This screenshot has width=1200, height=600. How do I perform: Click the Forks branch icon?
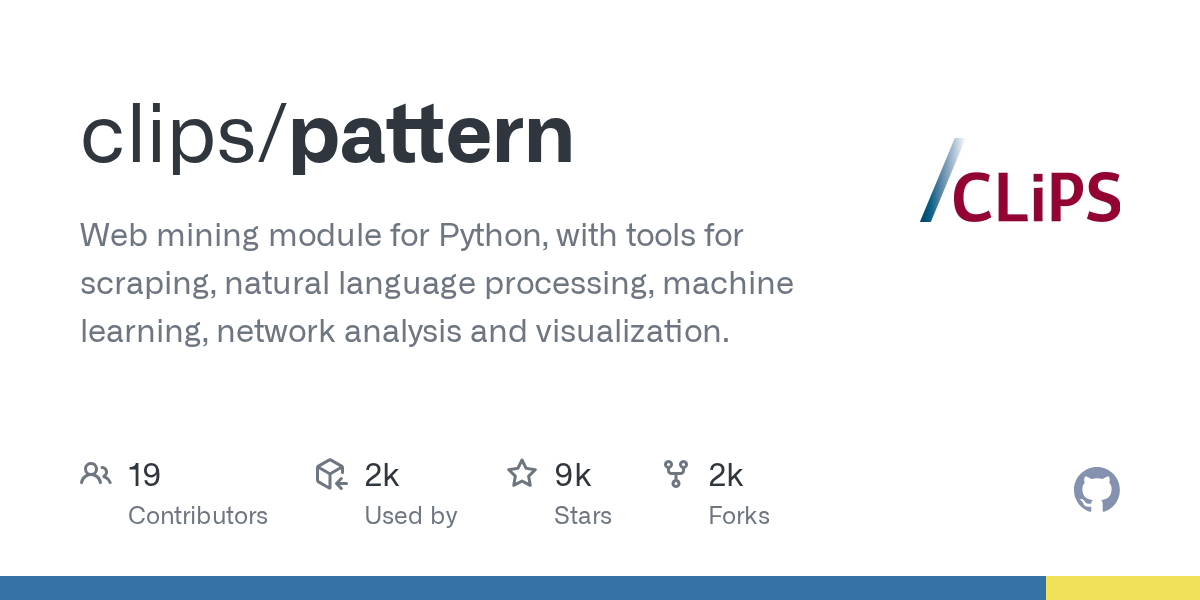676,474
